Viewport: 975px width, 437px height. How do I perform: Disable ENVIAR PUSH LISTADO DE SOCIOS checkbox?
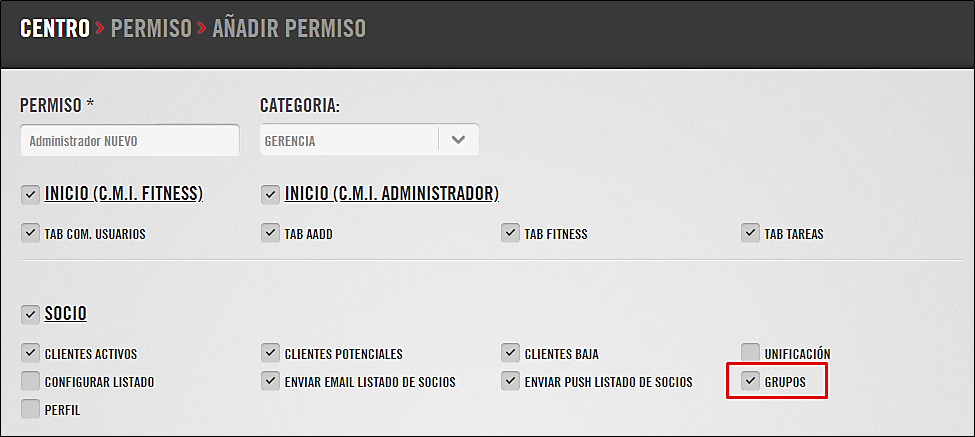[x=511, y=380]
